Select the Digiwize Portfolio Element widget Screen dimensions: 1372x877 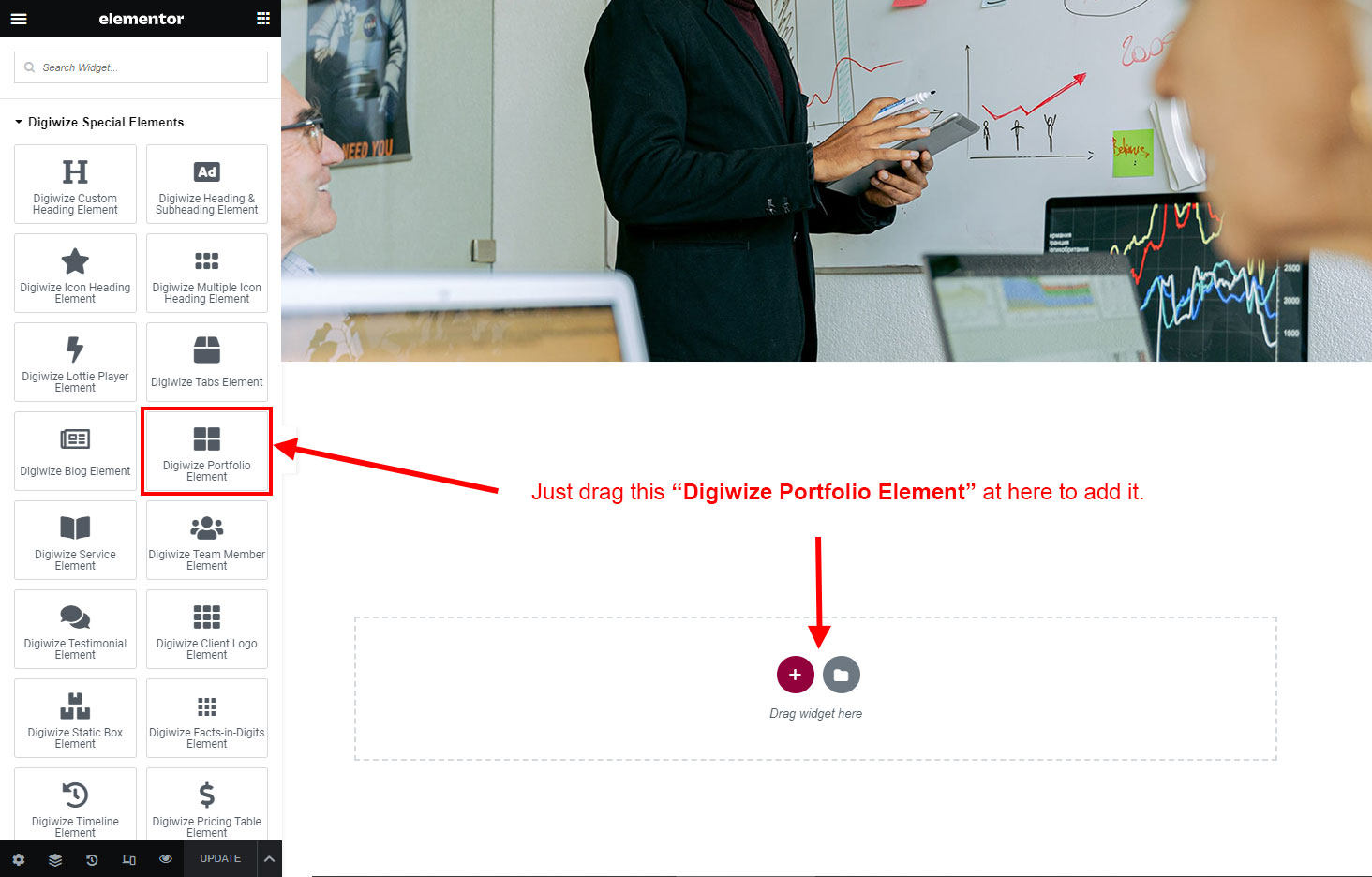(207, 452)
